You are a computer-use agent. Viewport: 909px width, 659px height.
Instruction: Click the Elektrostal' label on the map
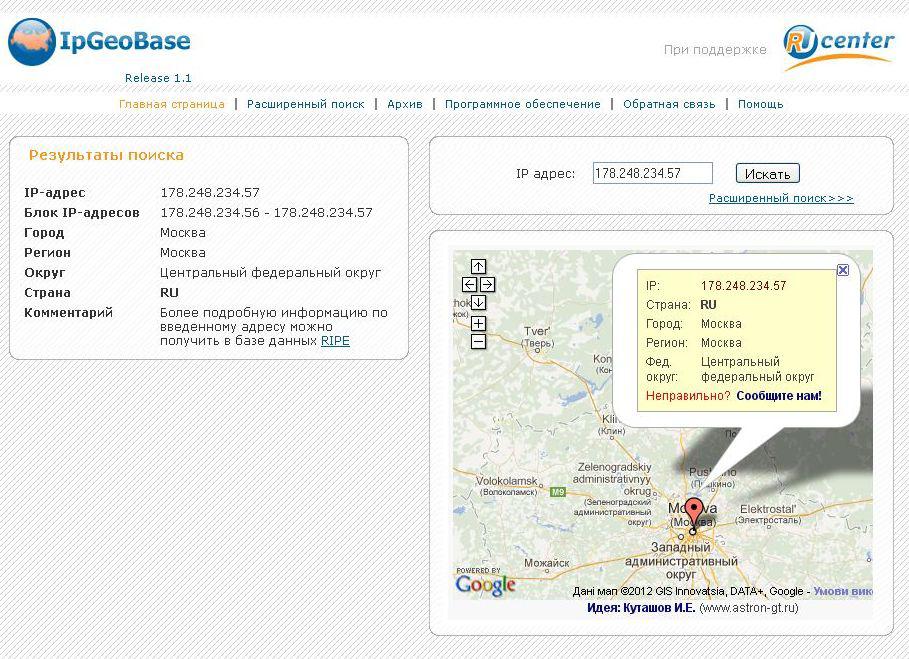click(x=768, y=509)
